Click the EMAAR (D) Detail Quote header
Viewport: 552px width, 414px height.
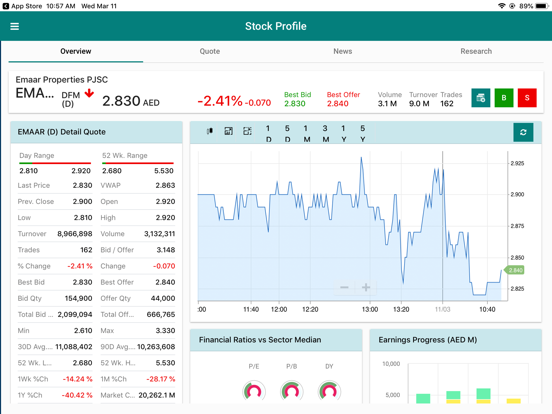click(x=96, y=132)
